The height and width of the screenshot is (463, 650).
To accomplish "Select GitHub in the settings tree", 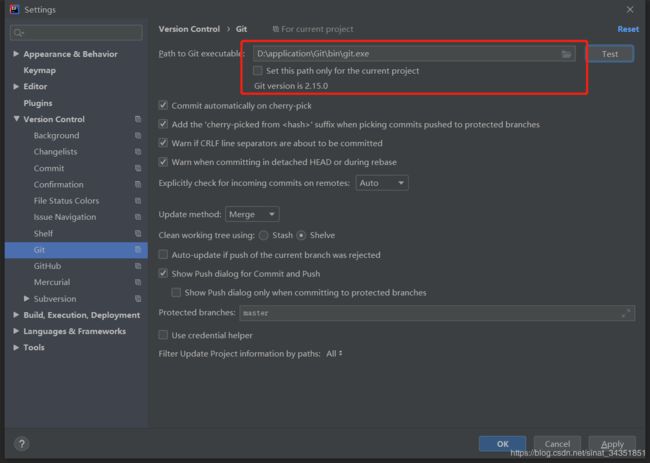I will click(47, 266).
